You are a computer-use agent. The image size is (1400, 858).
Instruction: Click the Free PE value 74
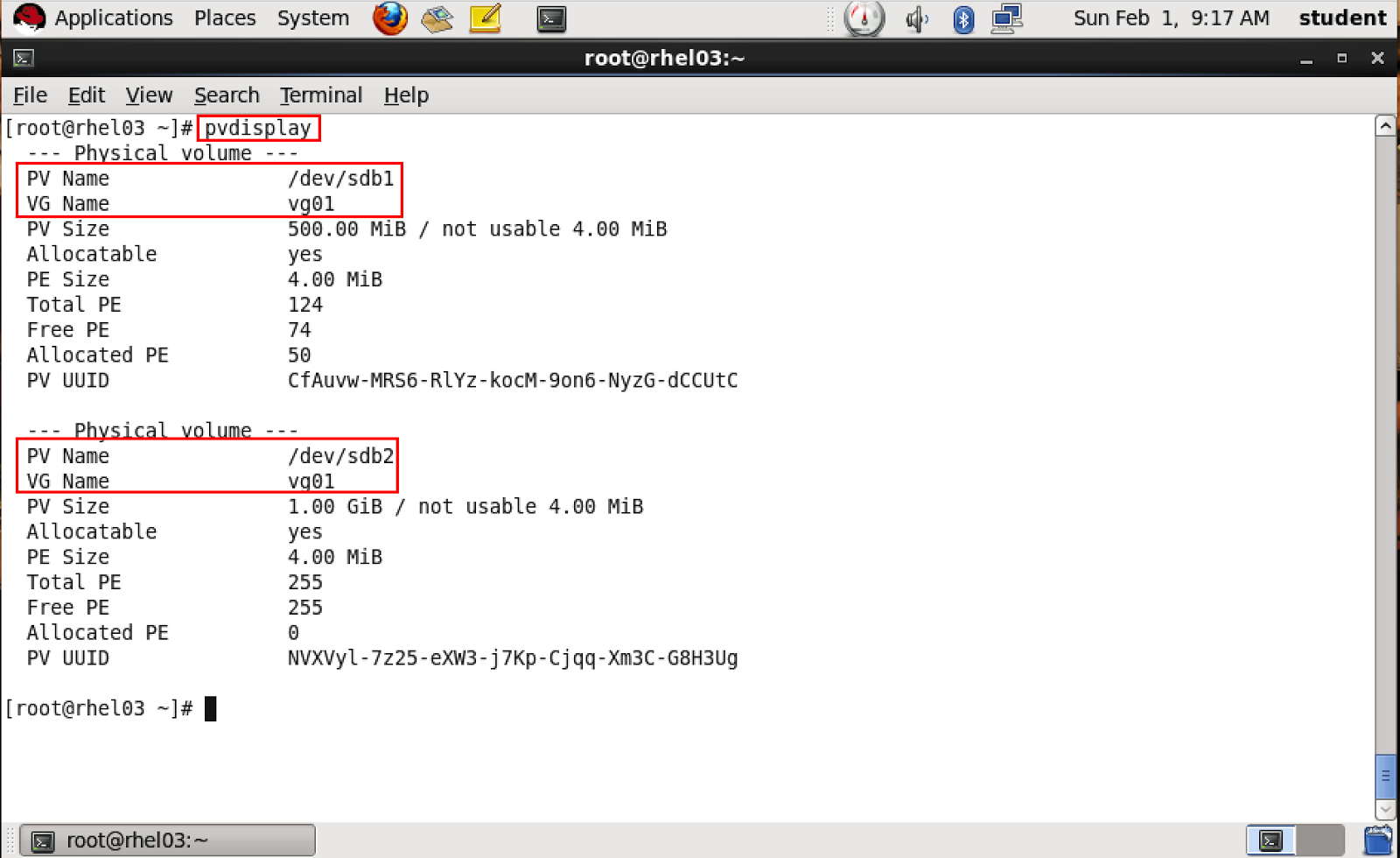(299, 330)
